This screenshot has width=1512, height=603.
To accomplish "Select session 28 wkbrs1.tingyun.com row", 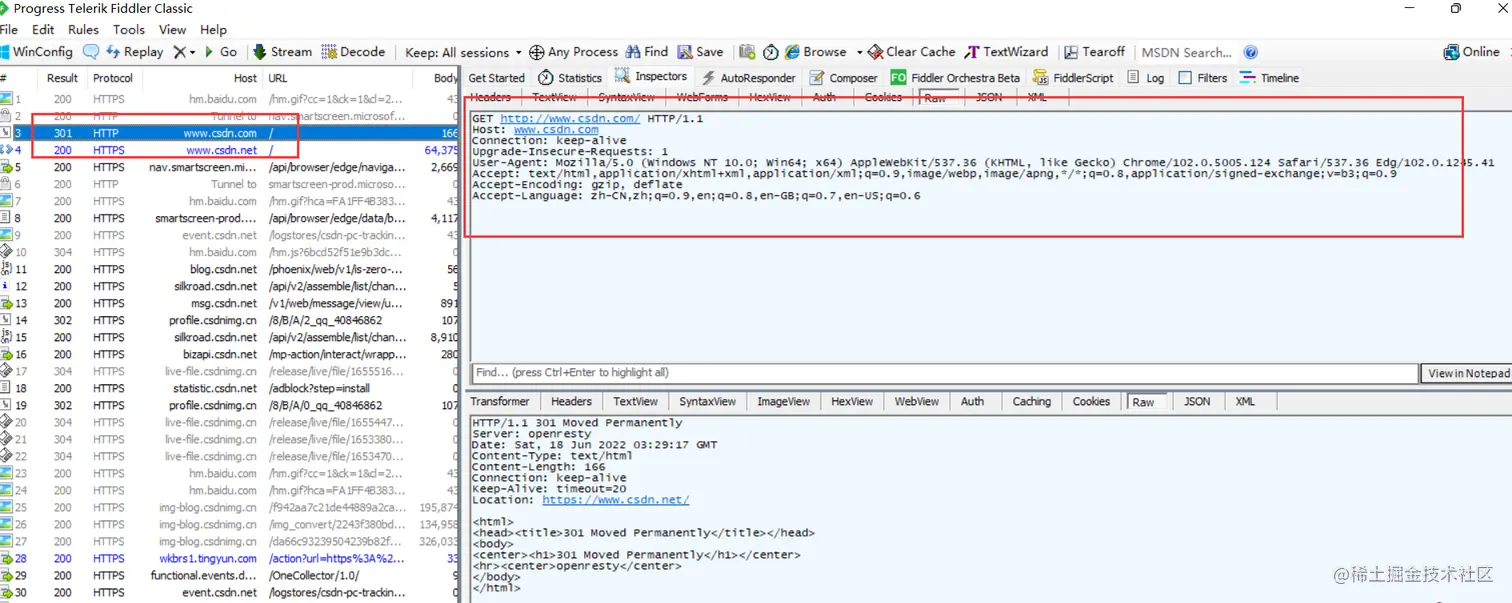I will (230, 558).
